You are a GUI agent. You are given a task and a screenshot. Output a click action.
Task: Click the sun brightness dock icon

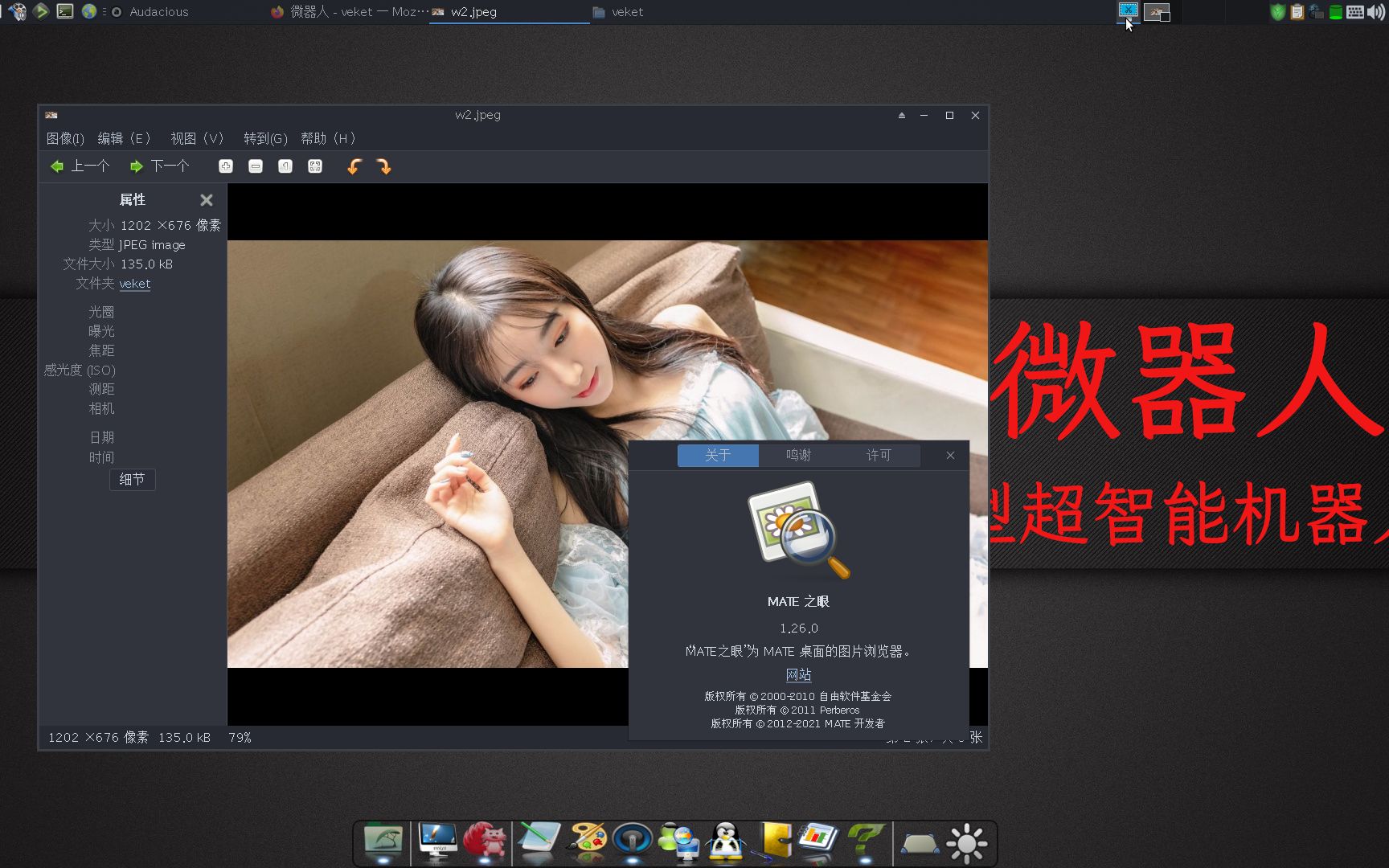click(967, 844)
